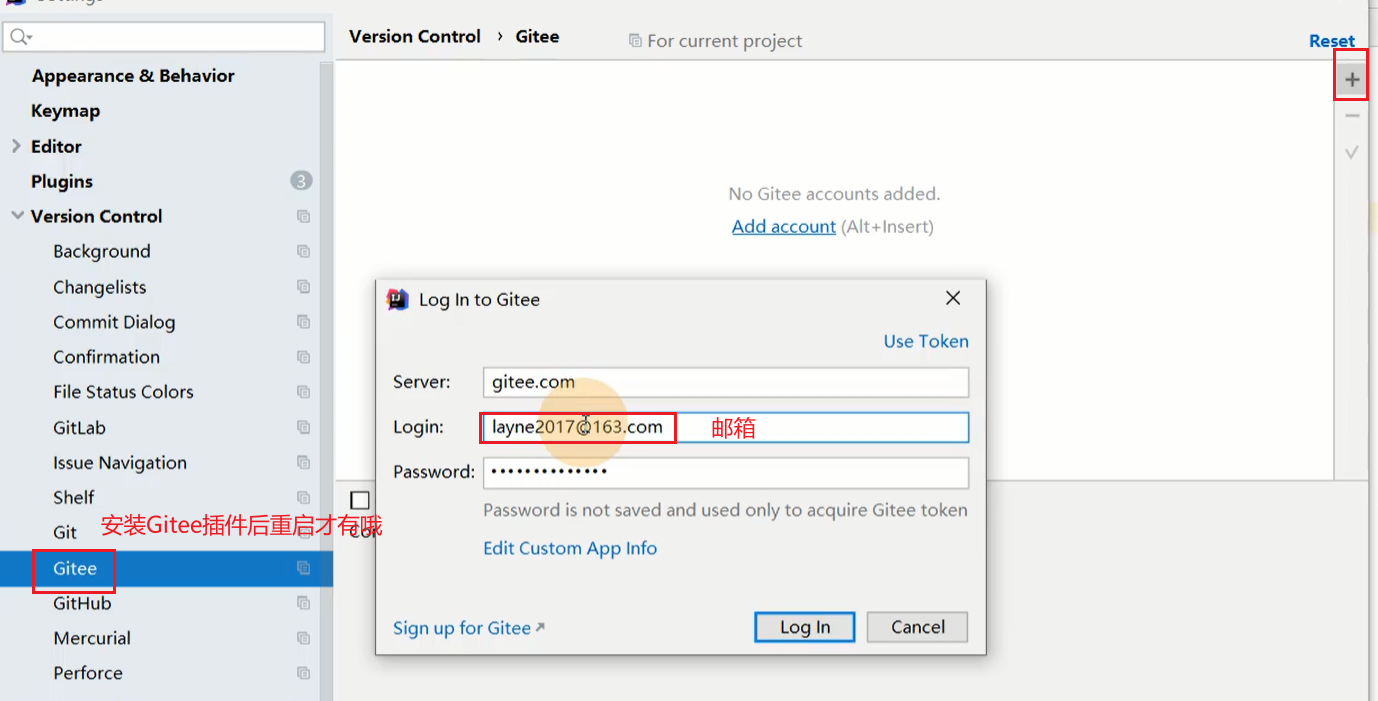Click the Password input field

point(726,472)
